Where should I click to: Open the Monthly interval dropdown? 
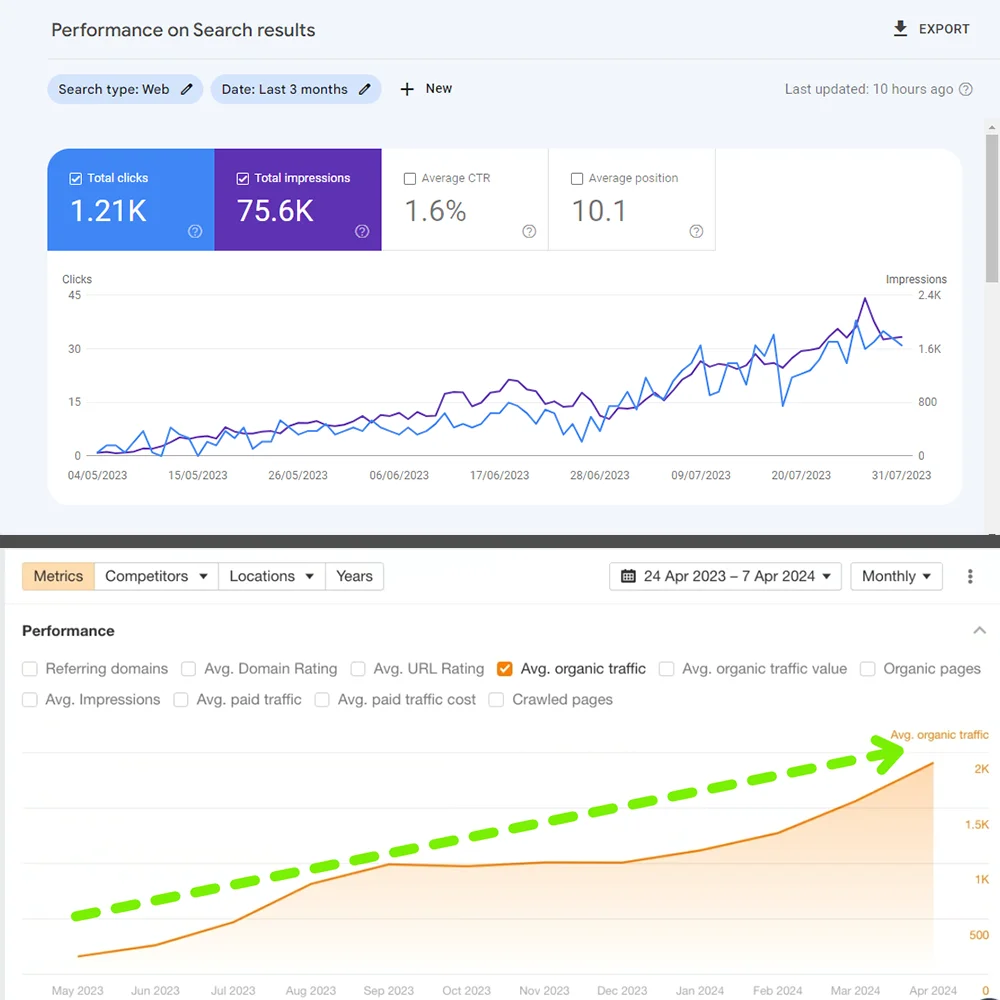[896, 576]
